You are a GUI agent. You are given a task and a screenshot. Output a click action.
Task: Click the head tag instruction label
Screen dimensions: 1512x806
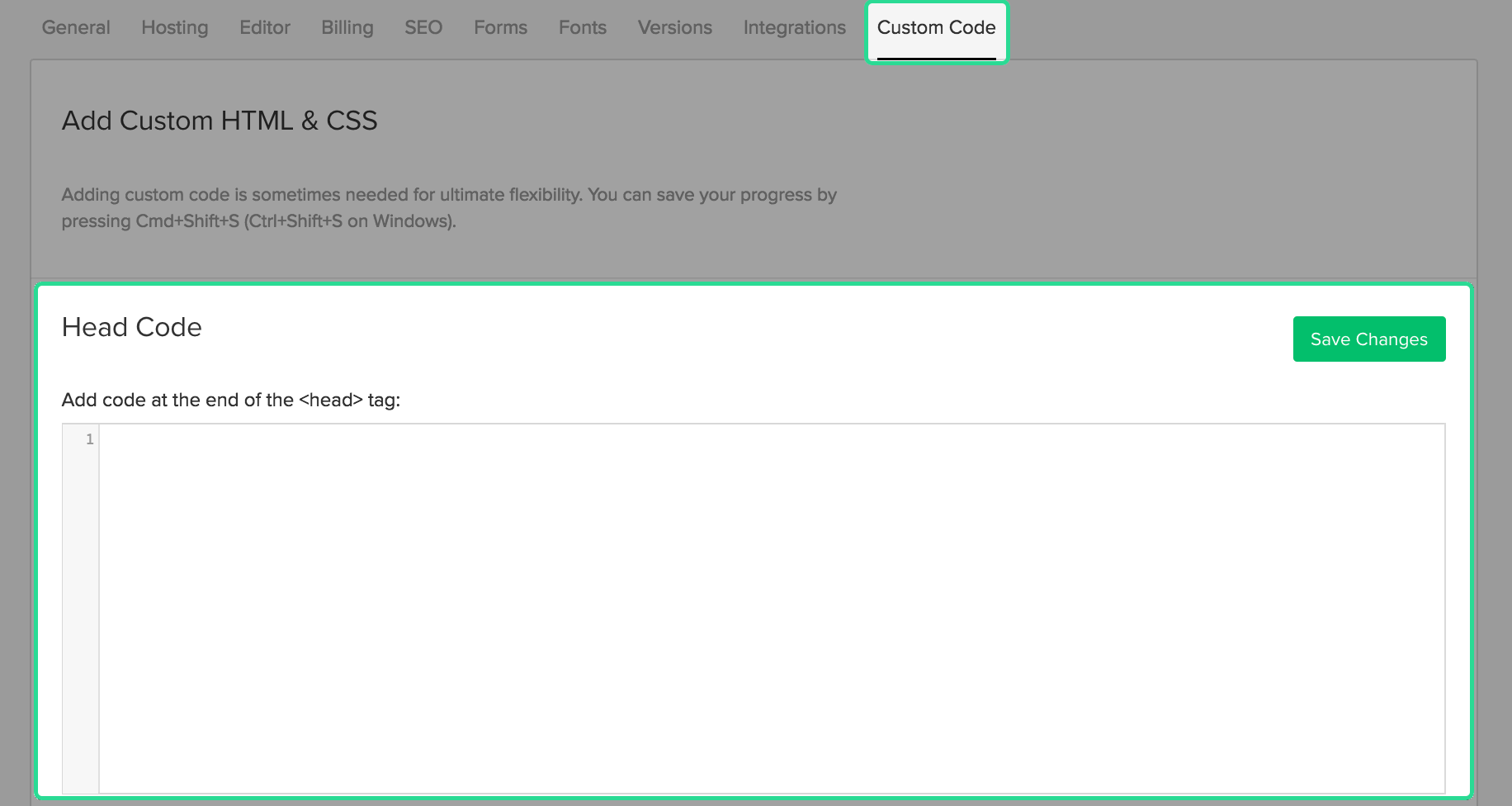(230, 400)
